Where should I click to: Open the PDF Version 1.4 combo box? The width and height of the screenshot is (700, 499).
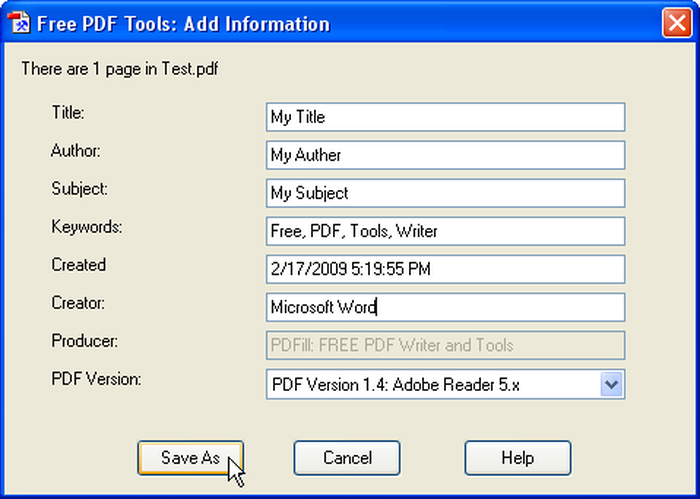(x=446, y=384)
